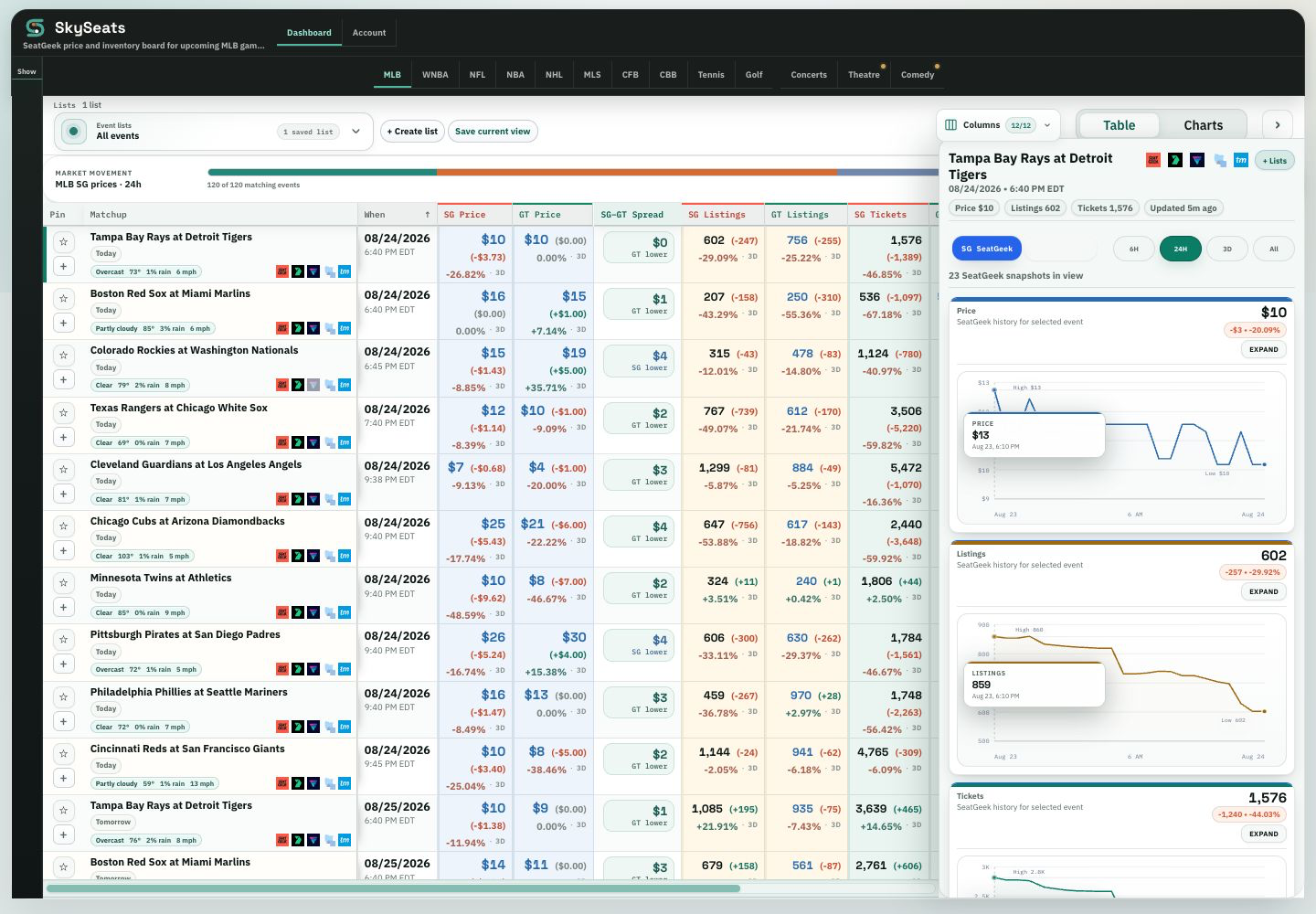Image resolution: width=1316 pixels, height=914 pixels.
Task: Pin Colorado Rockies at Washington Nationals
Action: click(63, 355)
